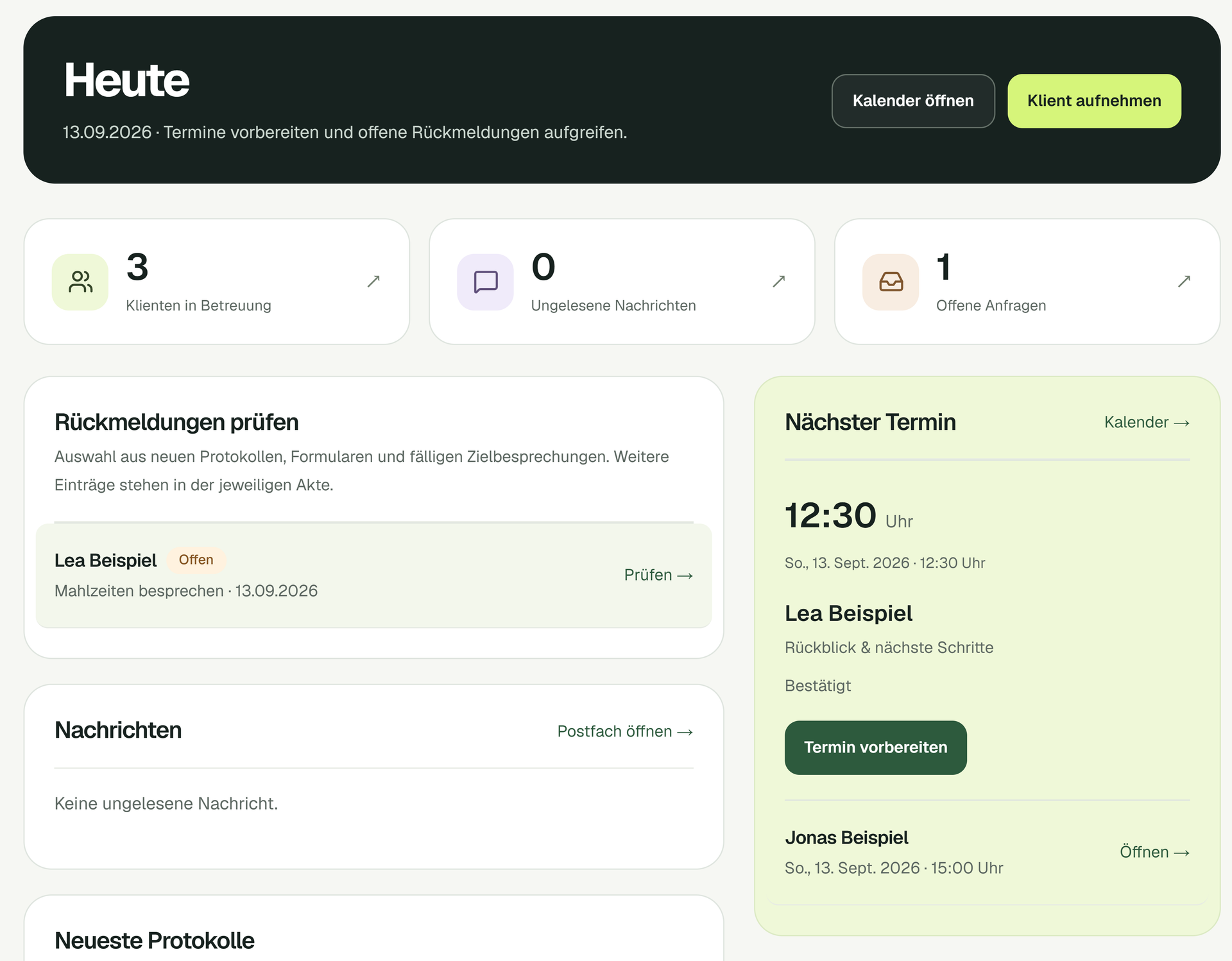
Task: Click Kalender öffnen button
Action: click(x=913, y=101)
